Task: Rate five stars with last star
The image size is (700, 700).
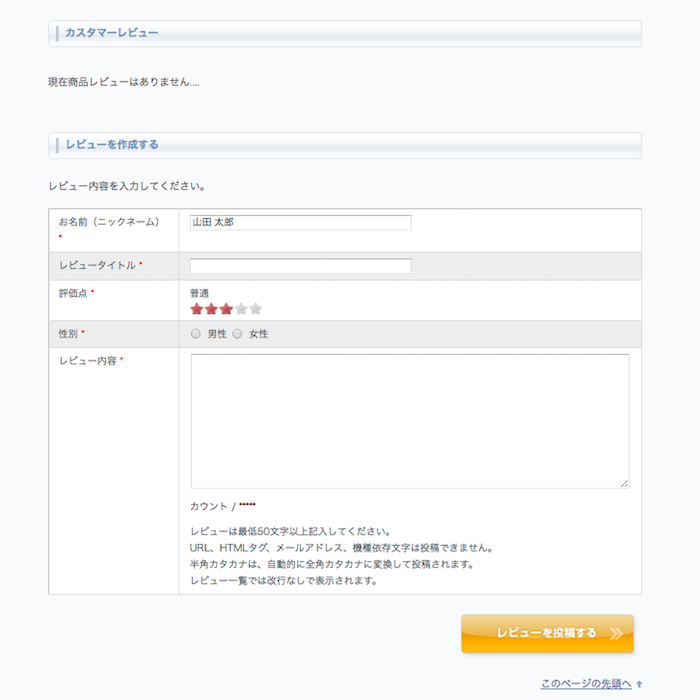Action: (x=256, y=309)
